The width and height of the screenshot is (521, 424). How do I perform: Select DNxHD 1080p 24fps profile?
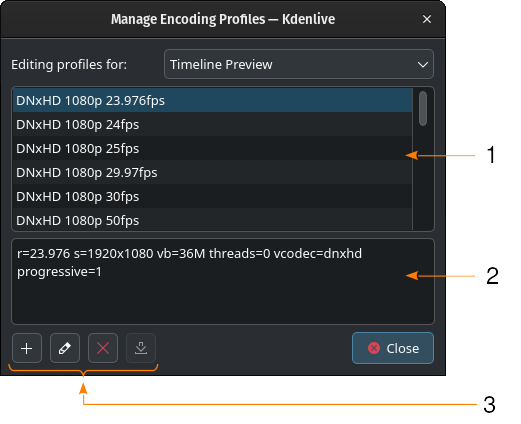point(212,124)
